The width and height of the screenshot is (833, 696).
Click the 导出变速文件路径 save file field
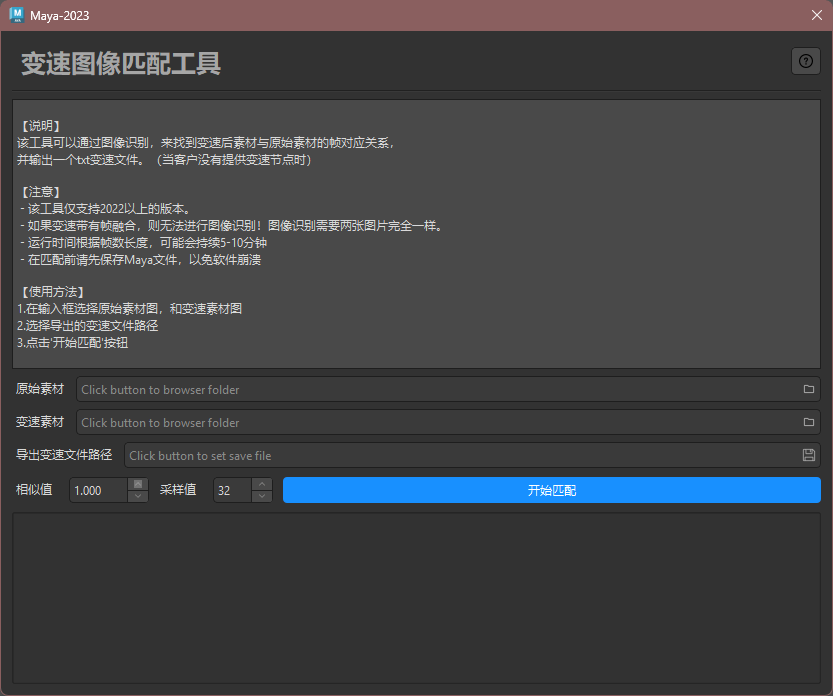(x=460, y=456)
